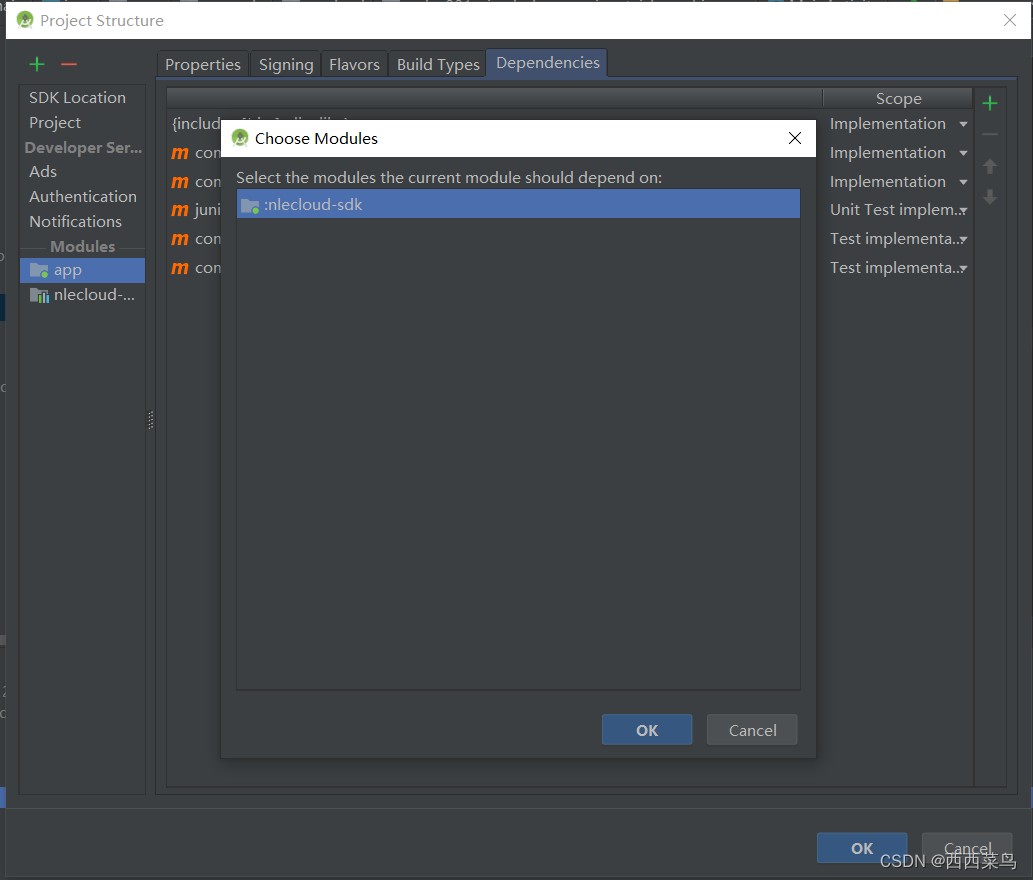
Task: Click Android Studio icon in Choose Modules title
Action: (240, 138)
